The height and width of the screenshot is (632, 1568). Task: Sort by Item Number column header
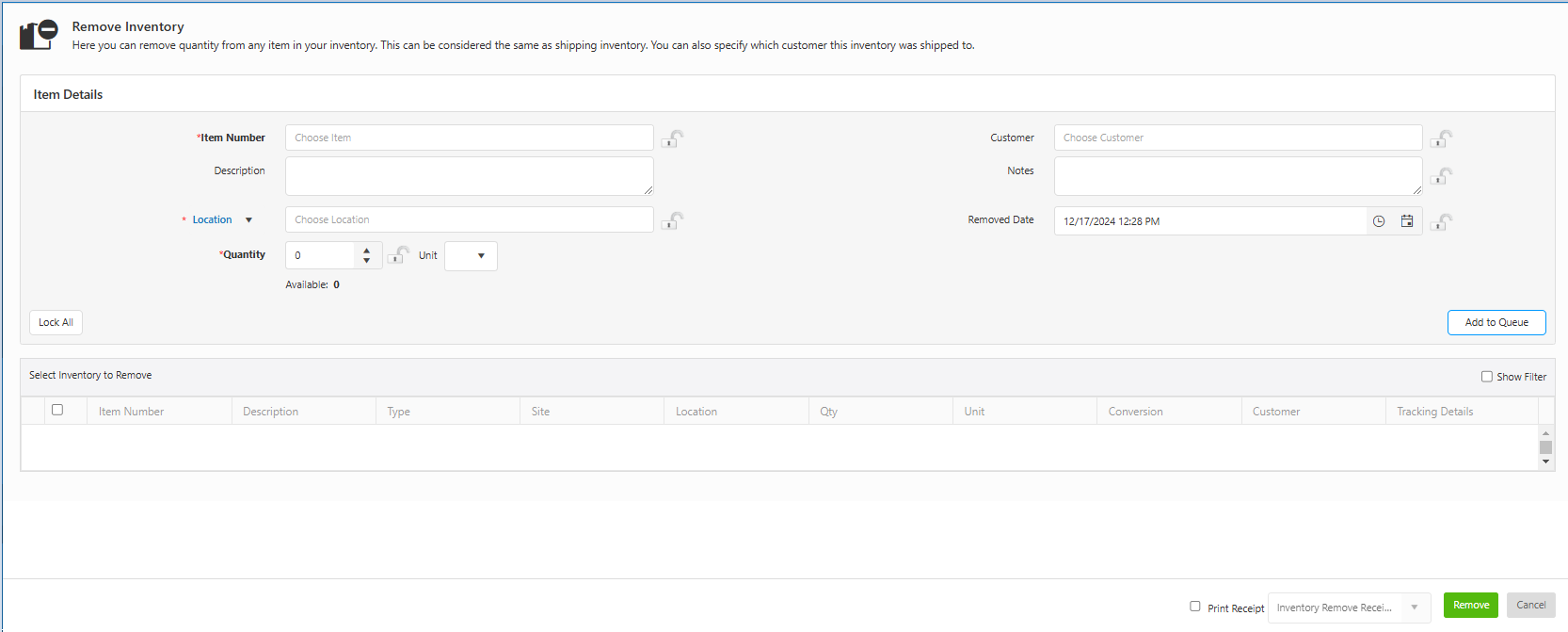[x=132, y=412]
